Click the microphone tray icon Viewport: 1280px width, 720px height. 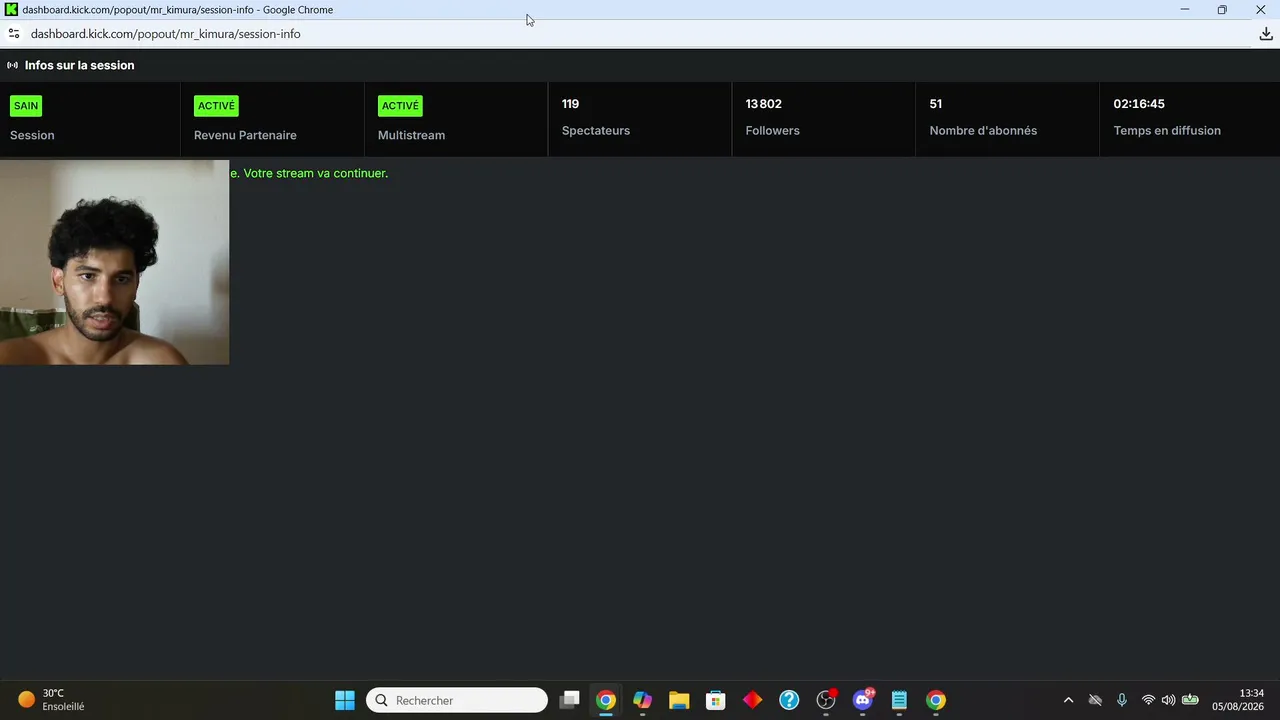[1122, 700]
